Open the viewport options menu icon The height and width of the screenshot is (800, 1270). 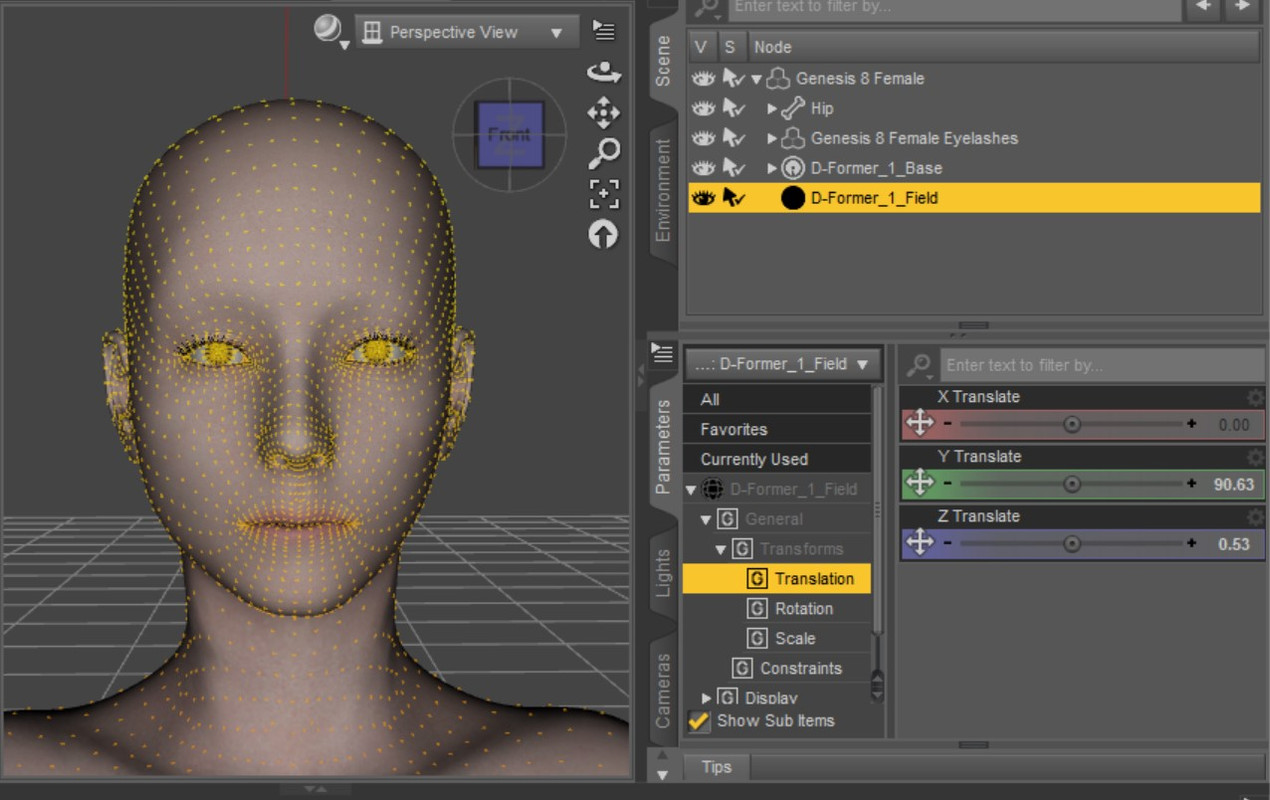tap(603, 30)
